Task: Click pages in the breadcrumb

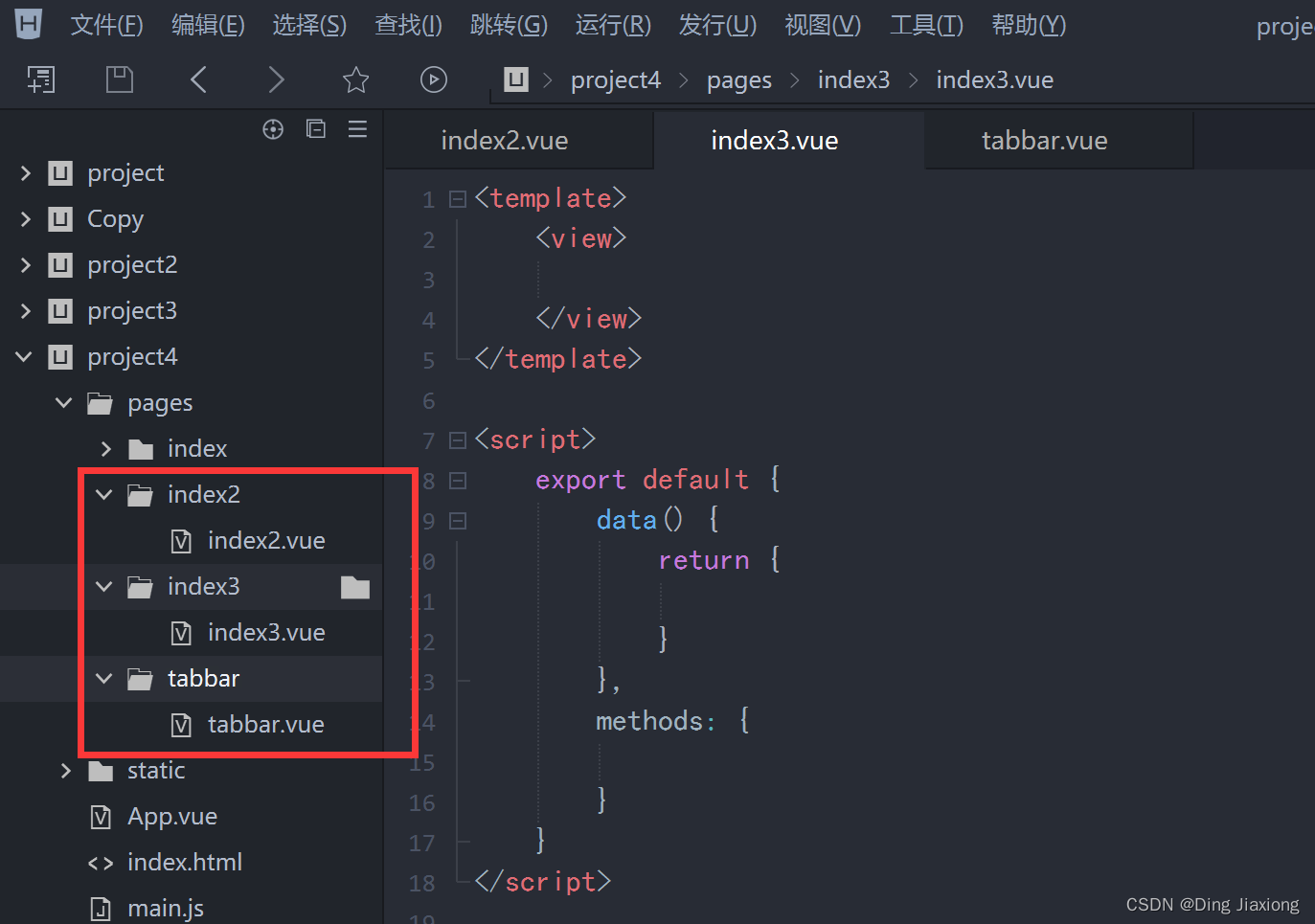Action: 739,80
